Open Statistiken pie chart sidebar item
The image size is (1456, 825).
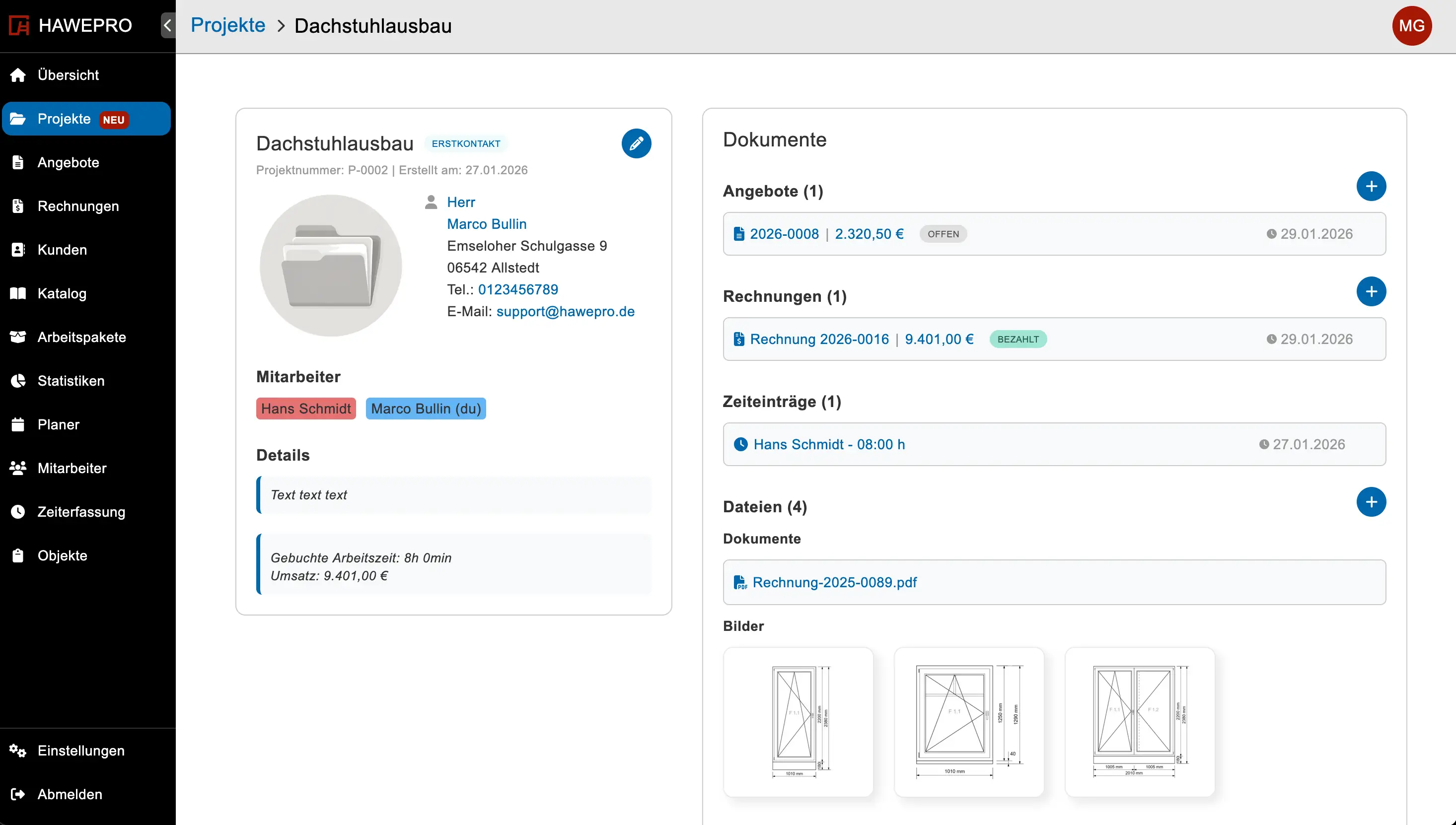point(71,381)
